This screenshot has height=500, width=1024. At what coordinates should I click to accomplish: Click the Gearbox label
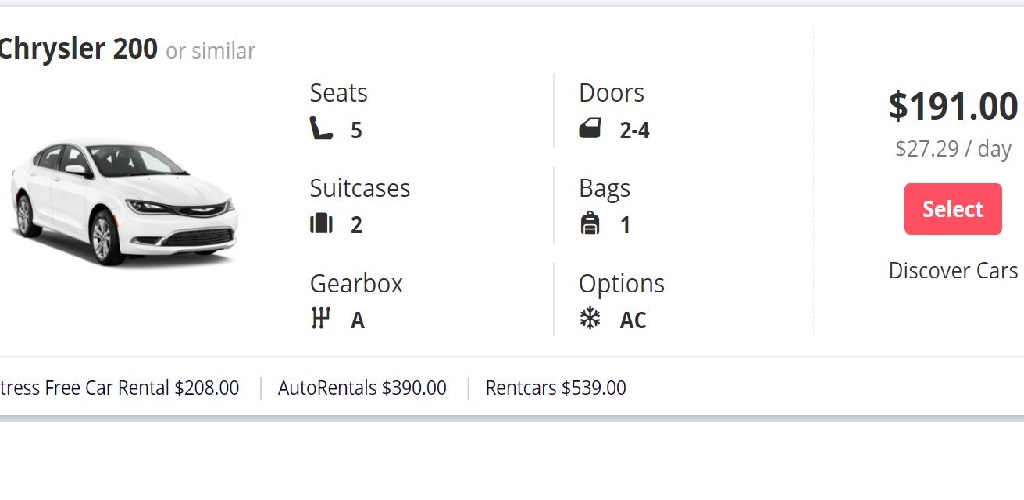356,283
